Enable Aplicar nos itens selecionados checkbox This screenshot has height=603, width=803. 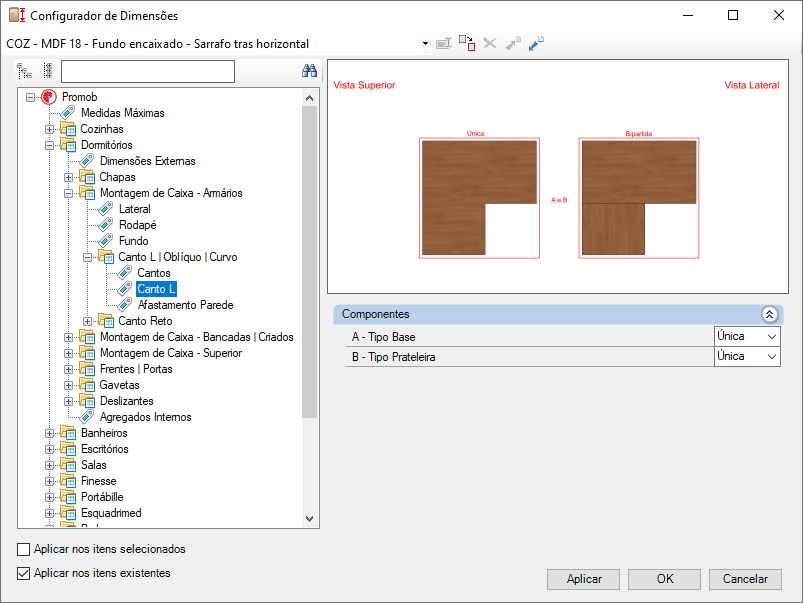click(24, 549)
